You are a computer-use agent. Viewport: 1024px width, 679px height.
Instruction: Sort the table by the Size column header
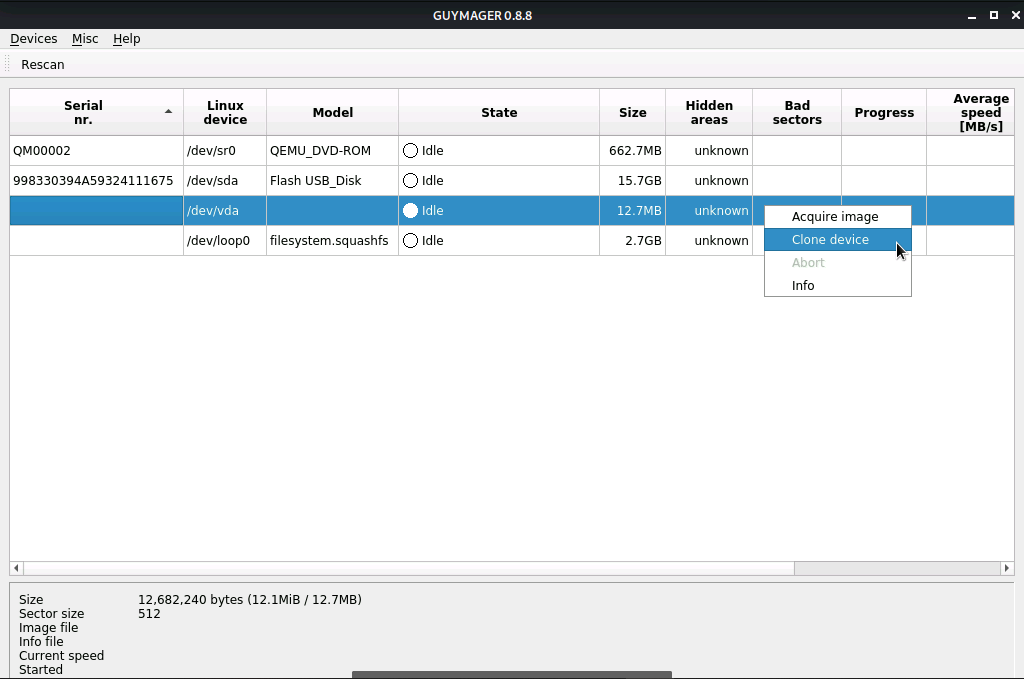point(632,113)
